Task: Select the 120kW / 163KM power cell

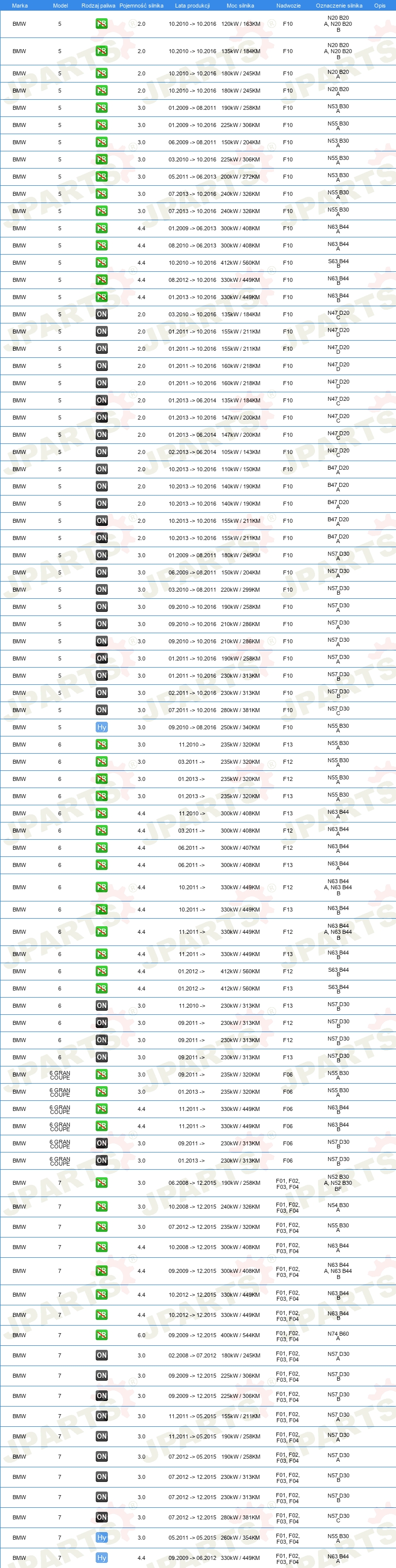Action: 241,24
